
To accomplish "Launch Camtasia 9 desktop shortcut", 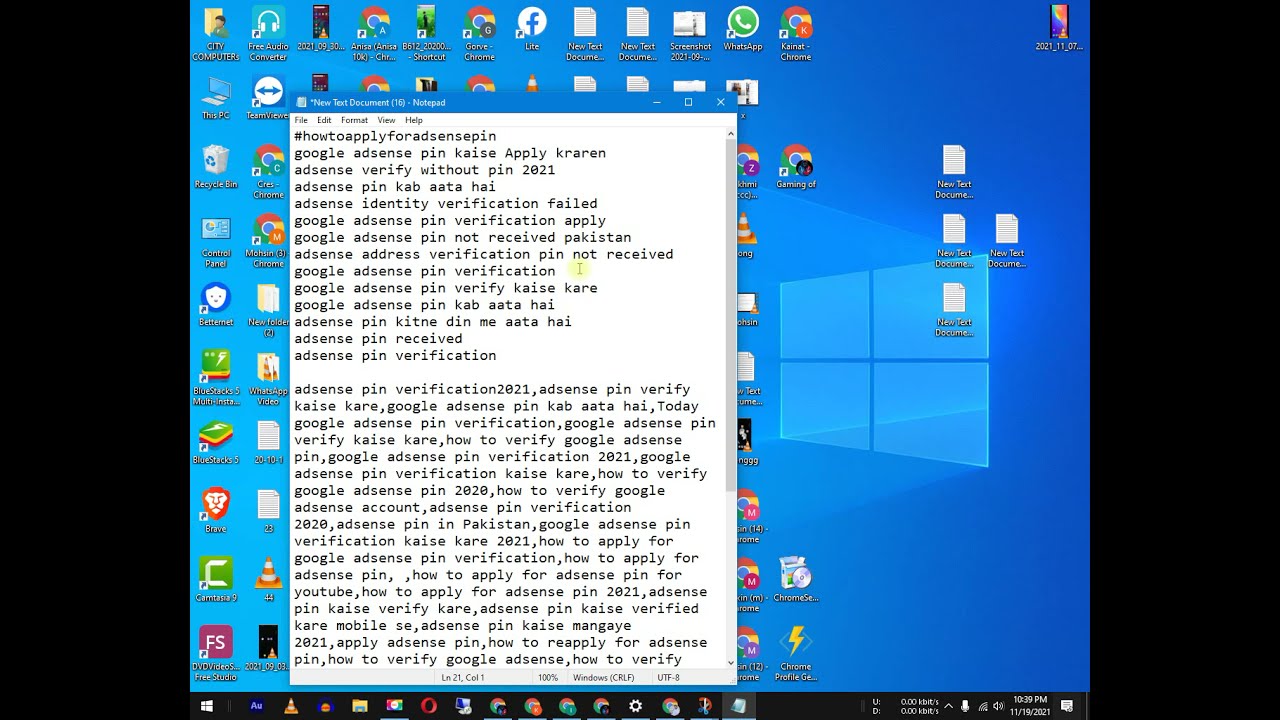I will click(x=215, y=580).
